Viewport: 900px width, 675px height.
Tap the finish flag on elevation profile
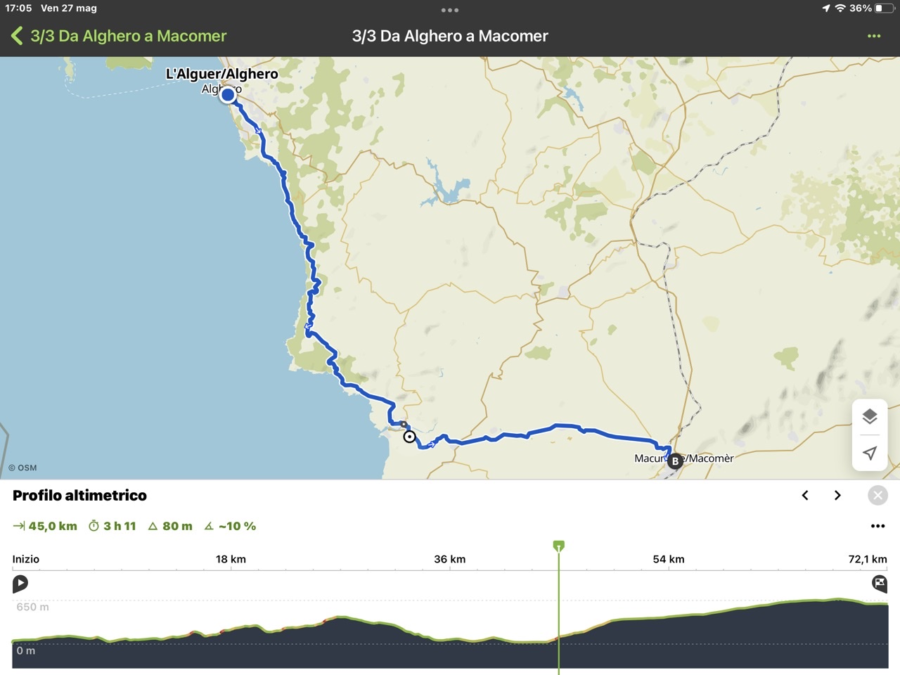[x=879, y=584]
